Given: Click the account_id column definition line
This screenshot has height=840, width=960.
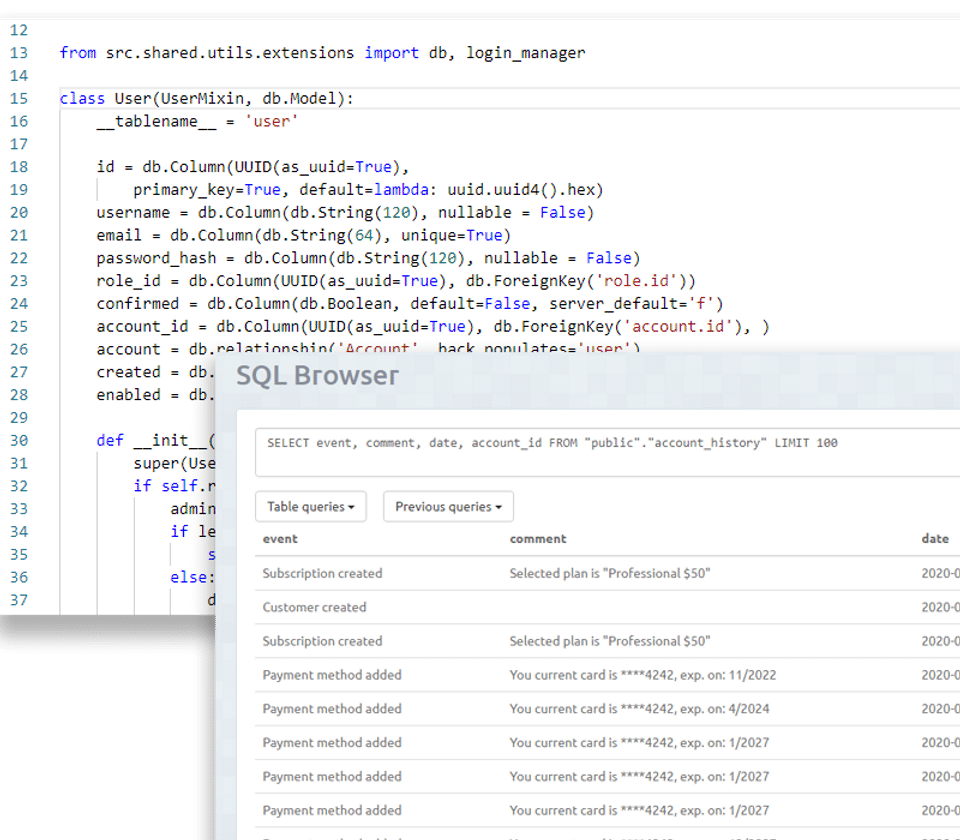Looking at the screenshot, I should [432, 327].
